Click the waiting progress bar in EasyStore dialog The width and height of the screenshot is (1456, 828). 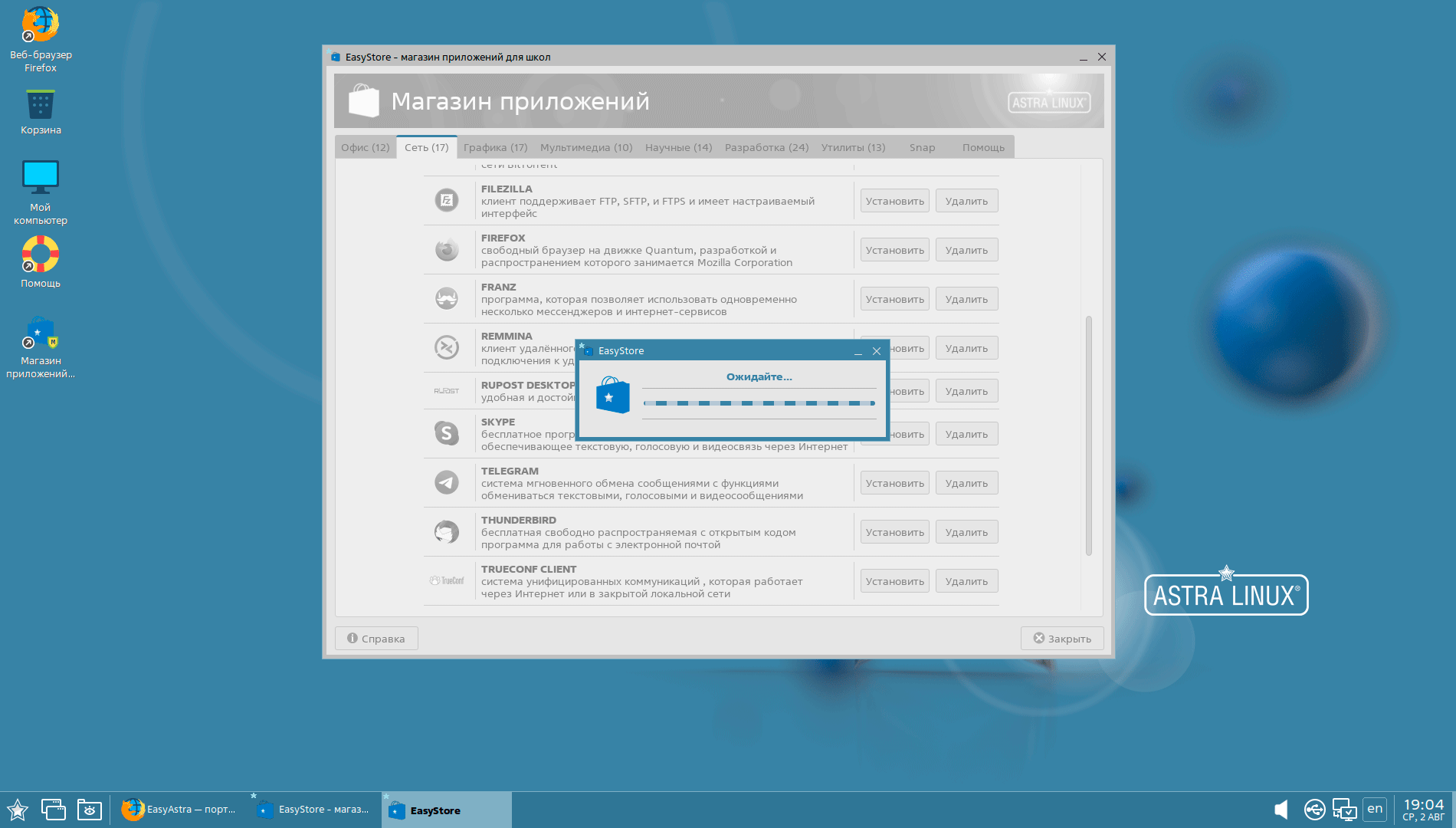759,403
